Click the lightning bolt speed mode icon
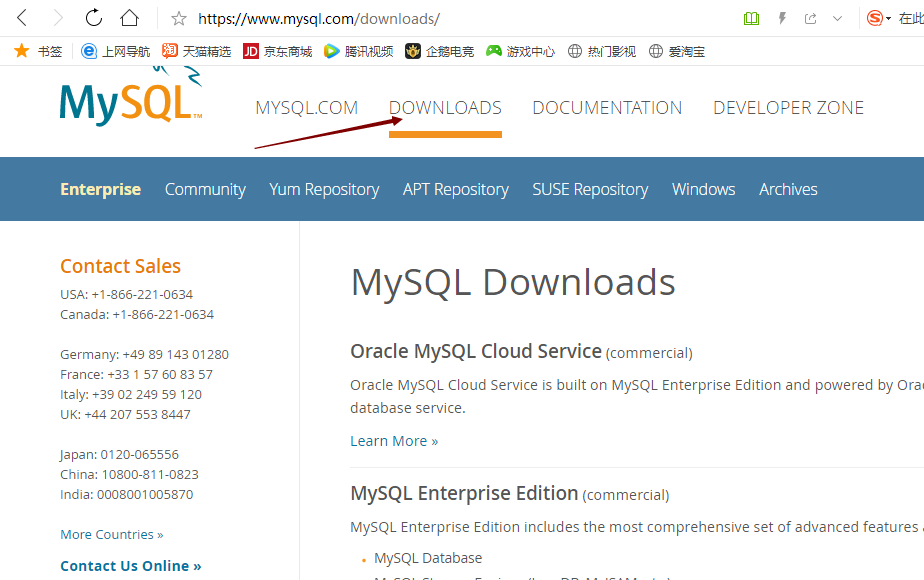 click(782, 18)
